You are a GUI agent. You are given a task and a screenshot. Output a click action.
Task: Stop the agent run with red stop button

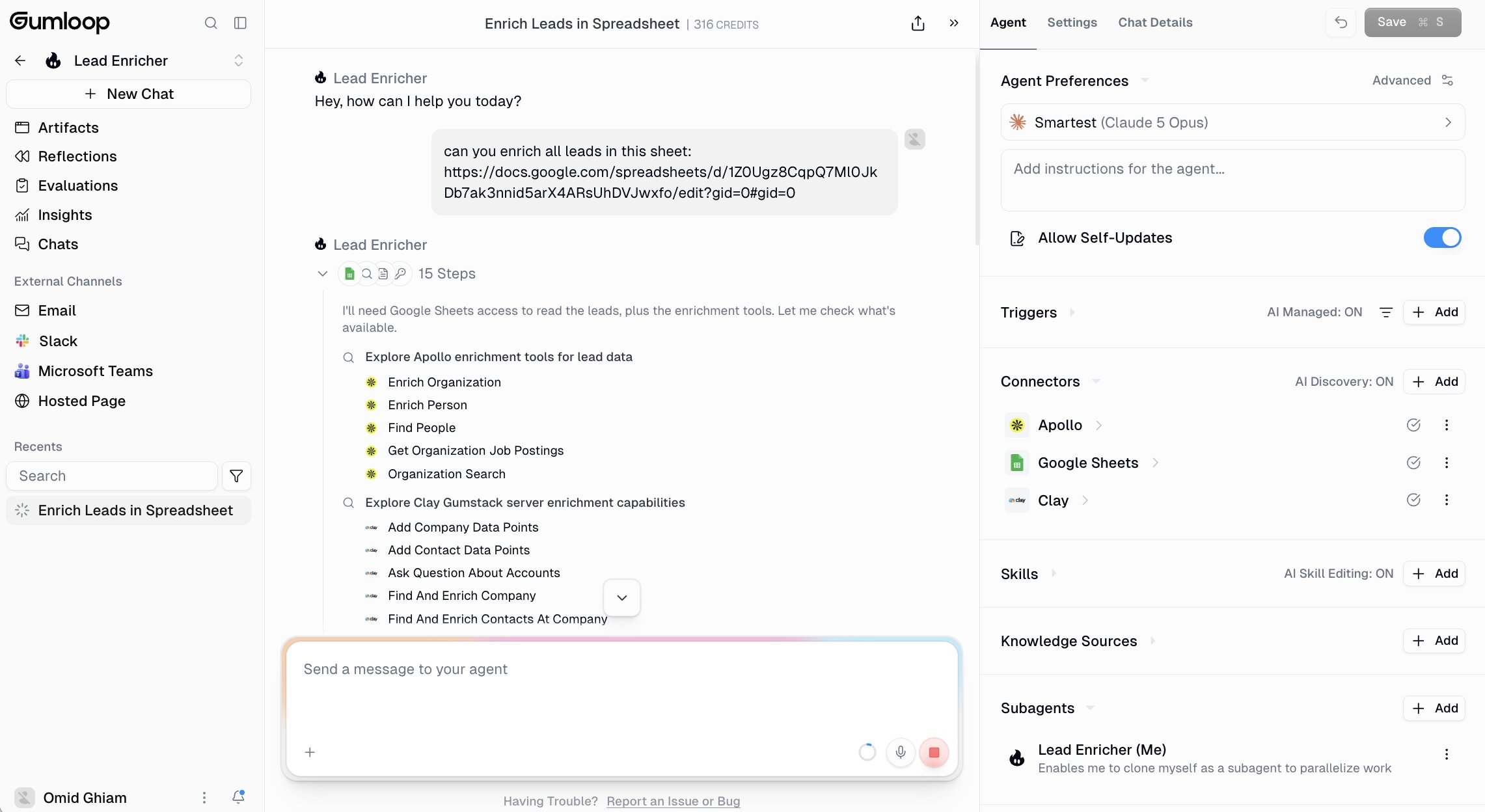tap(934, 752)
